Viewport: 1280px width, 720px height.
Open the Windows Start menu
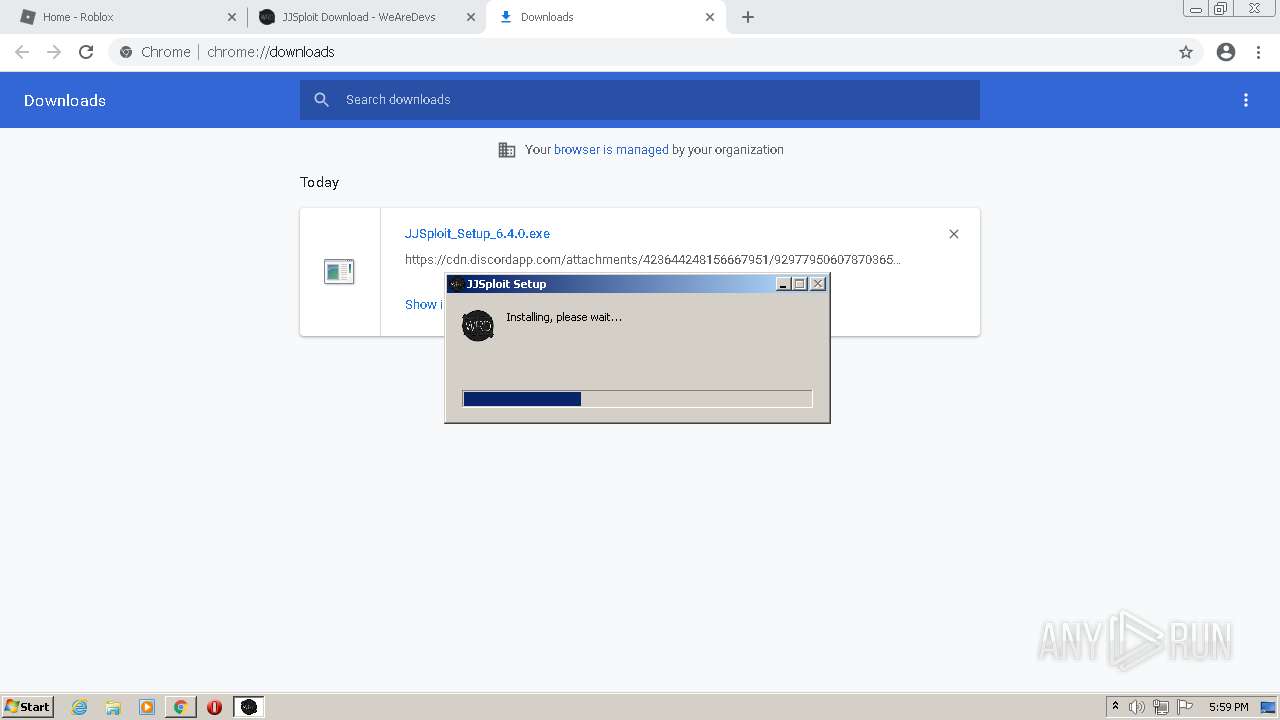click(27, 706)
